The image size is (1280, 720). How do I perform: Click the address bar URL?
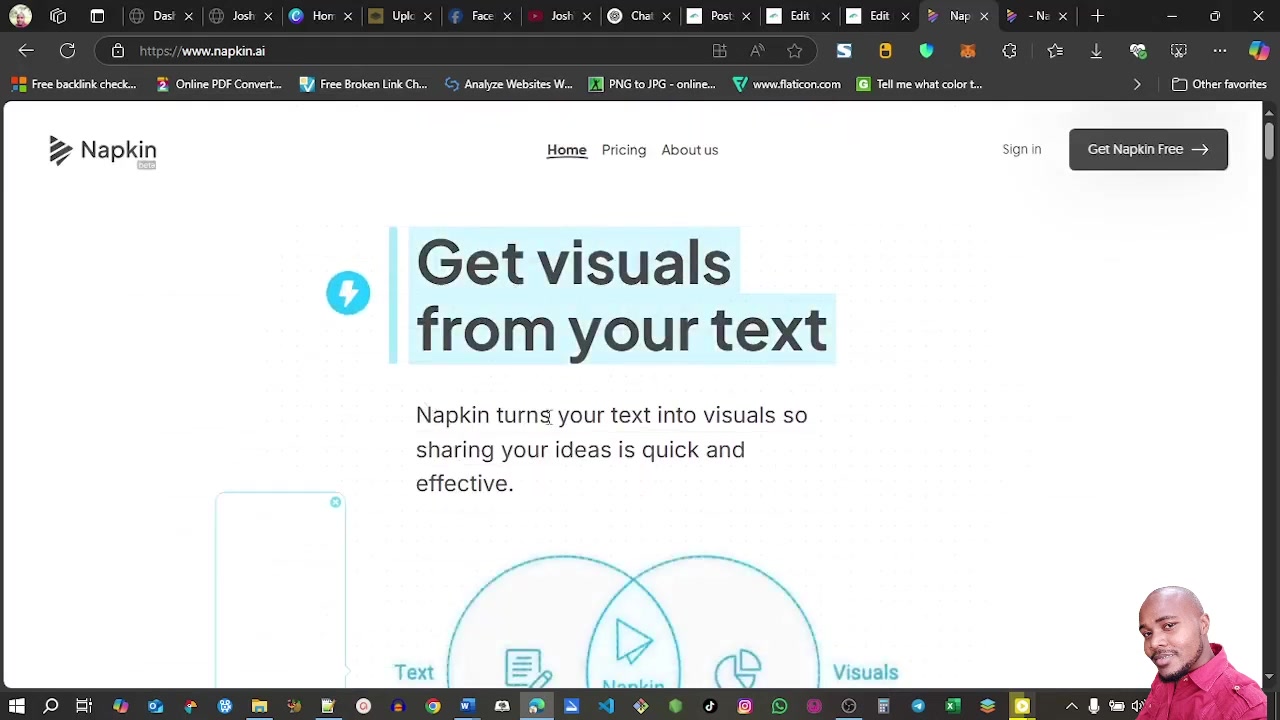(202, 51)
